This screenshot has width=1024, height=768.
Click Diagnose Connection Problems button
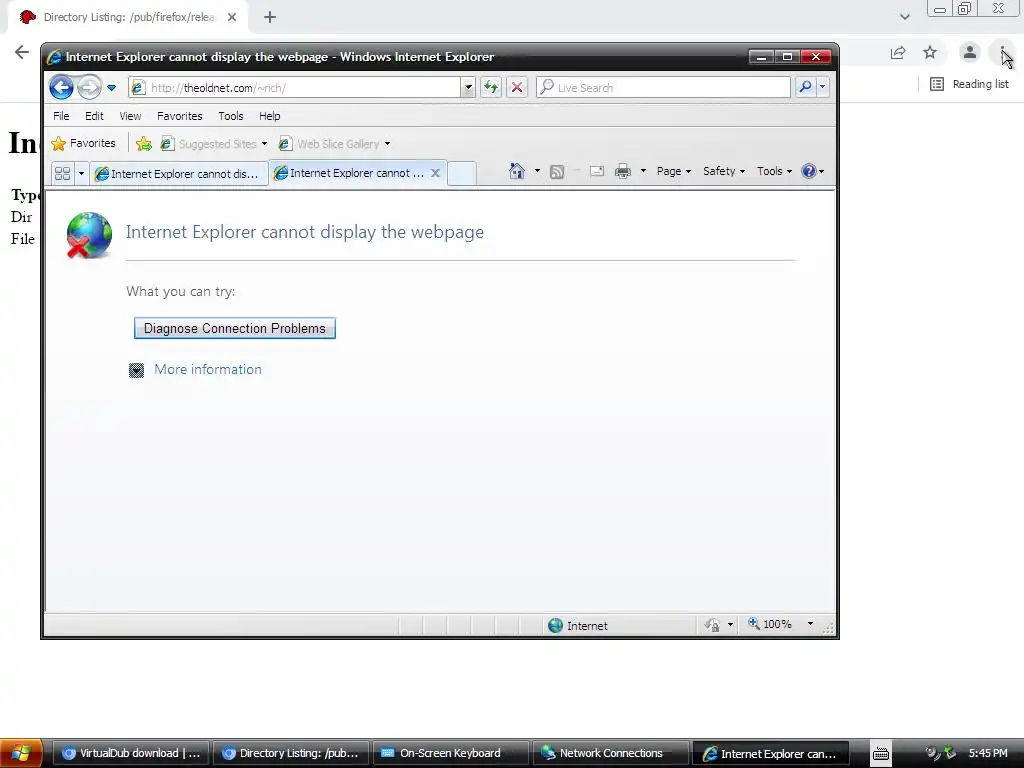pyautogui.click(x=234, y=328)
